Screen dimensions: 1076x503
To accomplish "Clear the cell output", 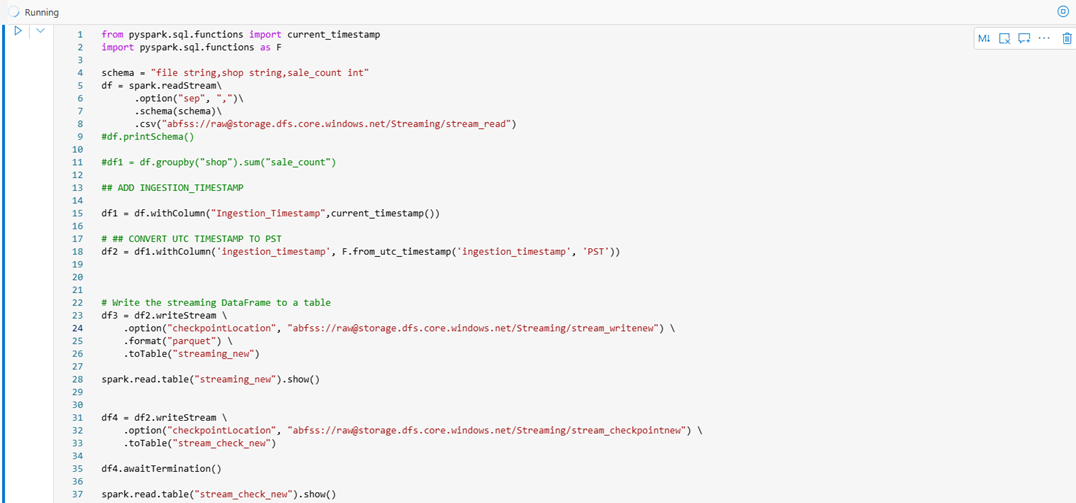I will pos(1004,38).
